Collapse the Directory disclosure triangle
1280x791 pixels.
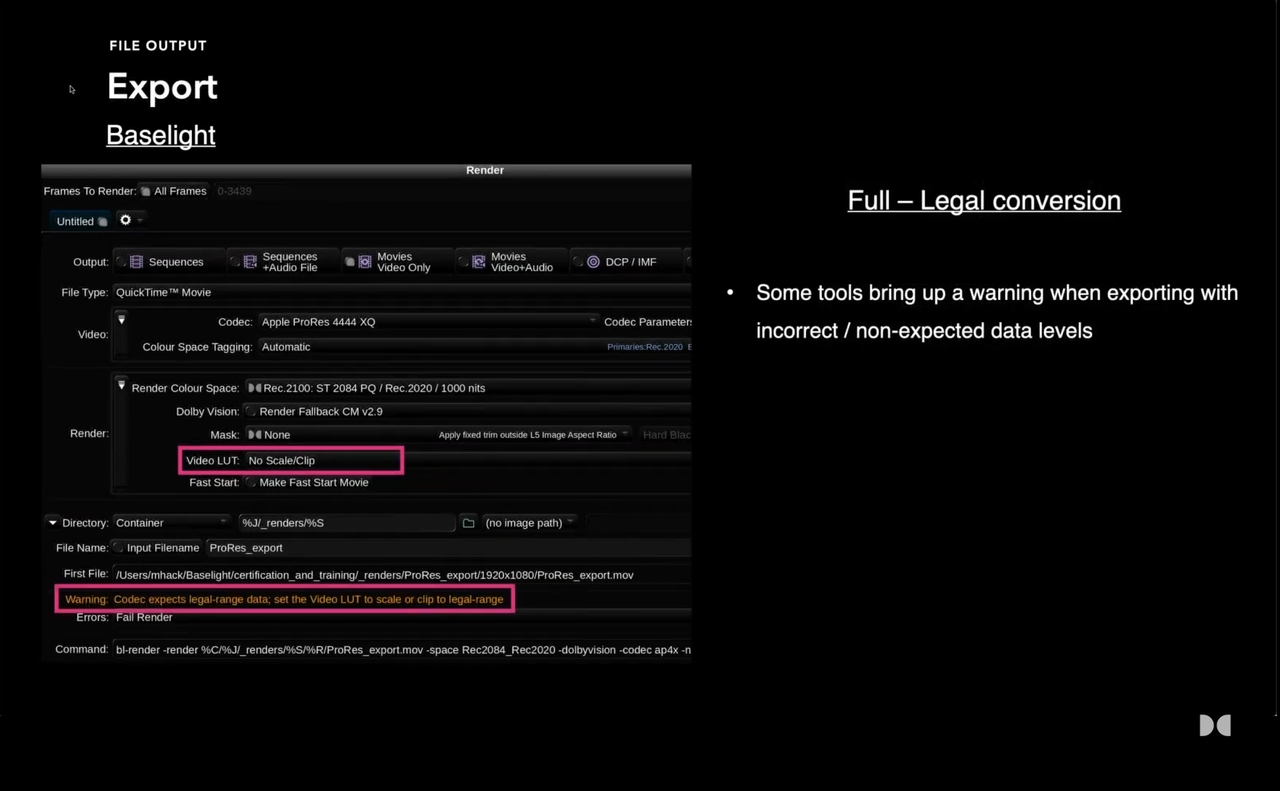(x=52, y=523)
